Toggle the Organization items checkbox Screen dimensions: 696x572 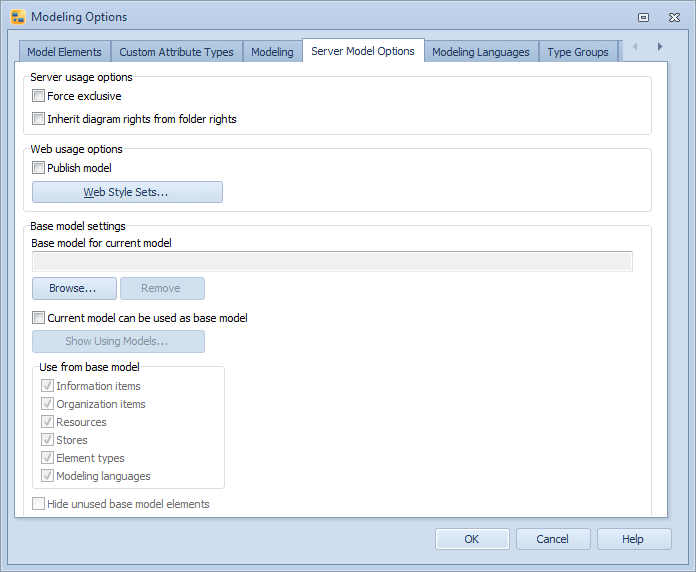tap(47, 404)
